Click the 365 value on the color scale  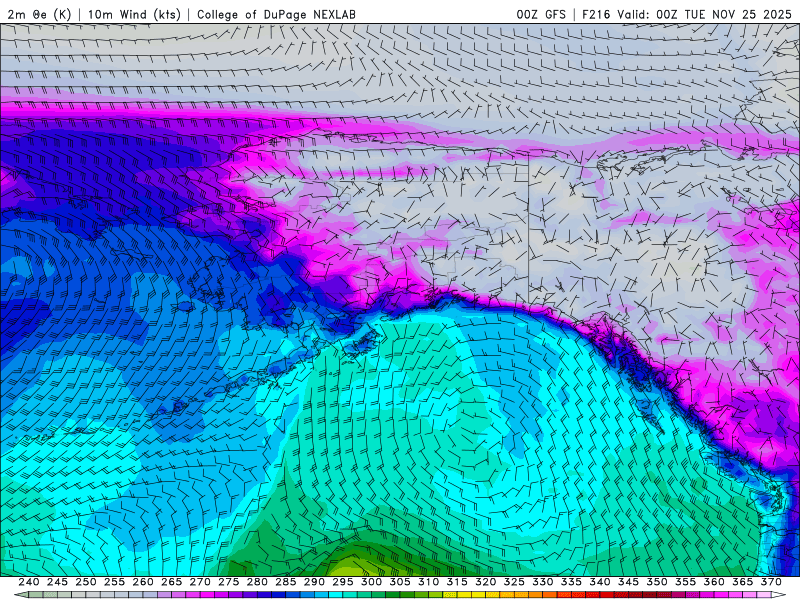tap(743, 582)
